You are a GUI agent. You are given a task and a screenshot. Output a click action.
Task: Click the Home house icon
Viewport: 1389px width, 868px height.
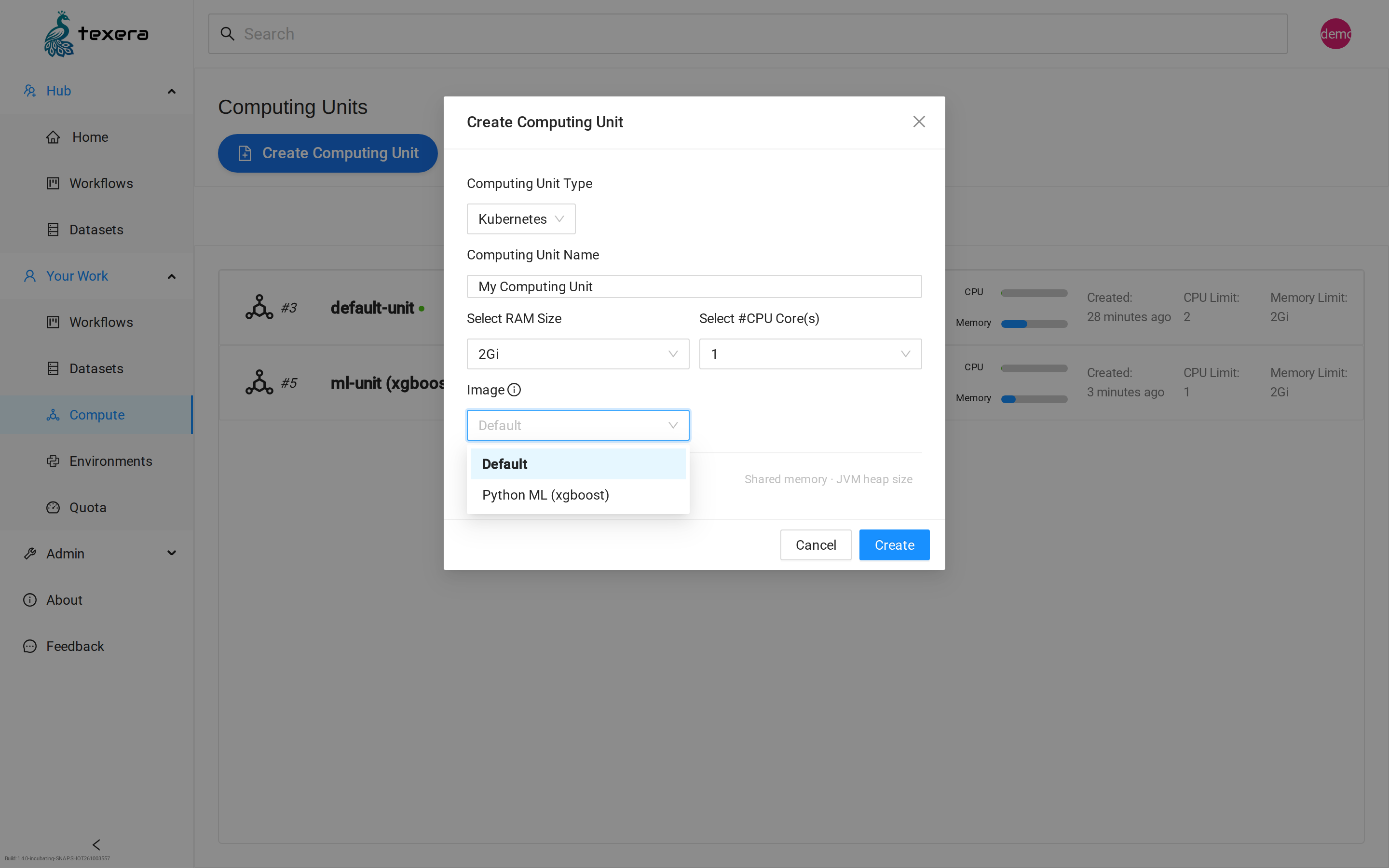(53, 137)
